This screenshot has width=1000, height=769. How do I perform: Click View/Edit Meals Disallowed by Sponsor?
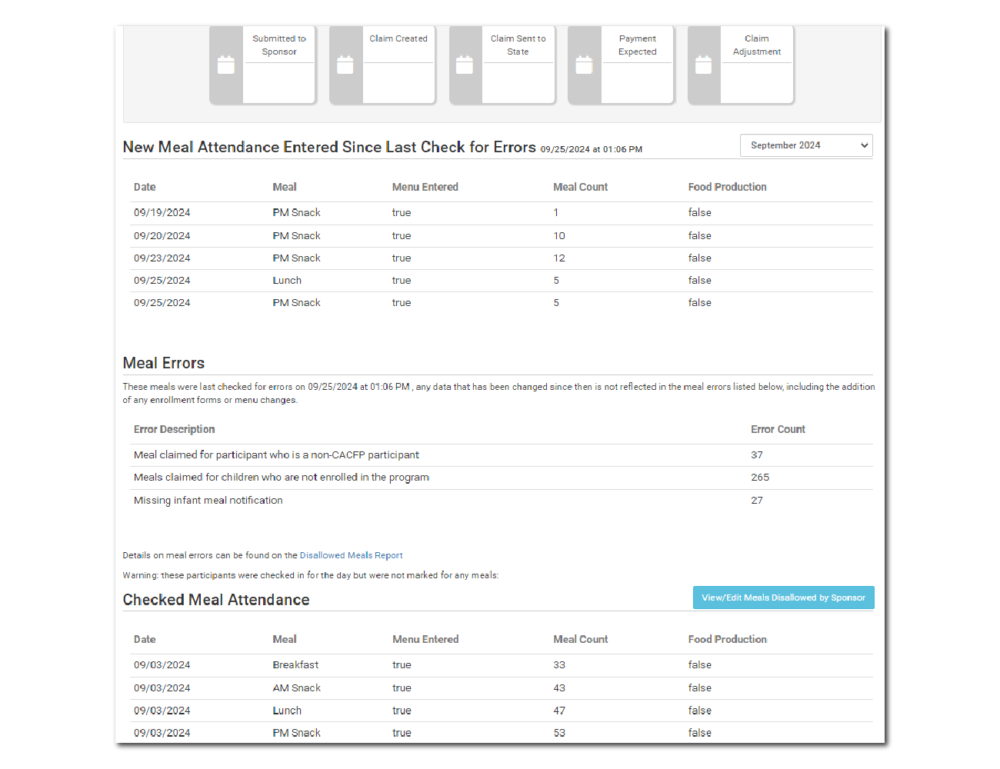point(783,596)
